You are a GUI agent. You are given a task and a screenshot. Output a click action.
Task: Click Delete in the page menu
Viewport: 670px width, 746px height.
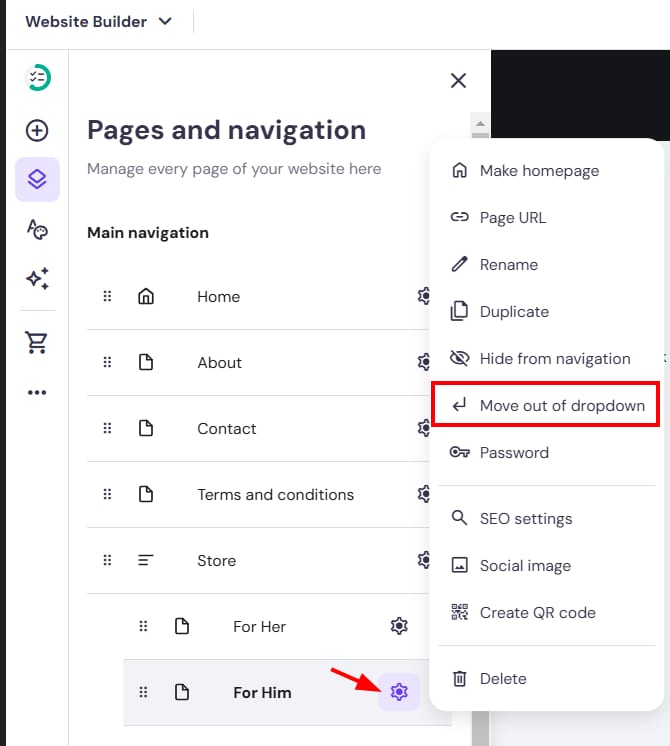click(x=502, y=679)
